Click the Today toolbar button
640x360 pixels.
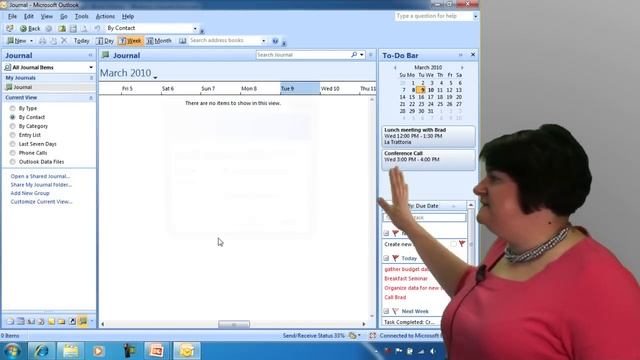81,41
